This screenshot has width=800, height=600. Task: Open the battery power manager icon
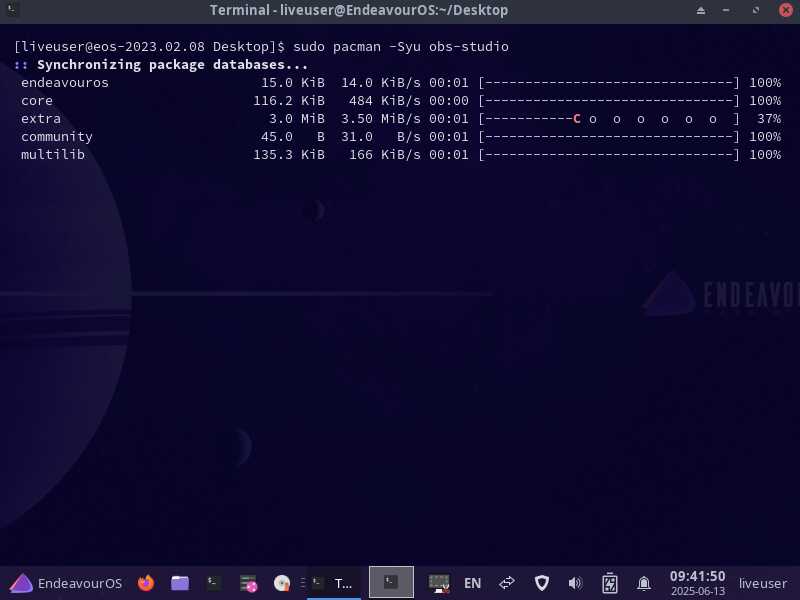[x=610, y=583]
